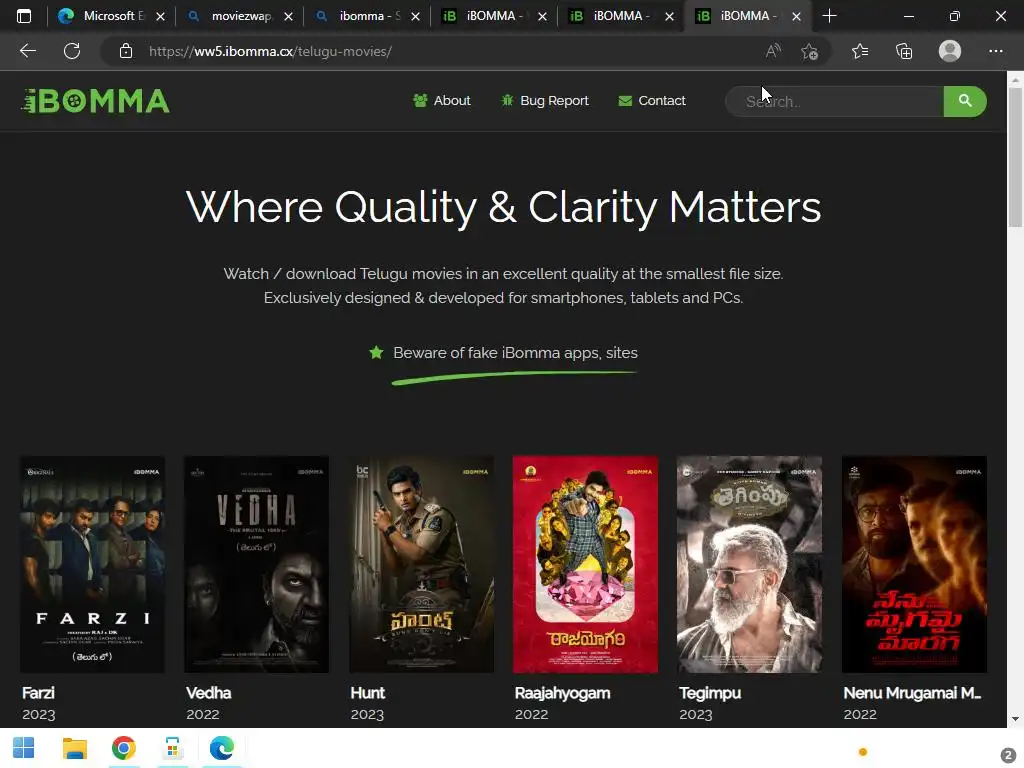Click the Nenu Mrugamai M.. title
Screen dimensions: 1024x768
pyautogui.click(x=912, y=693)
